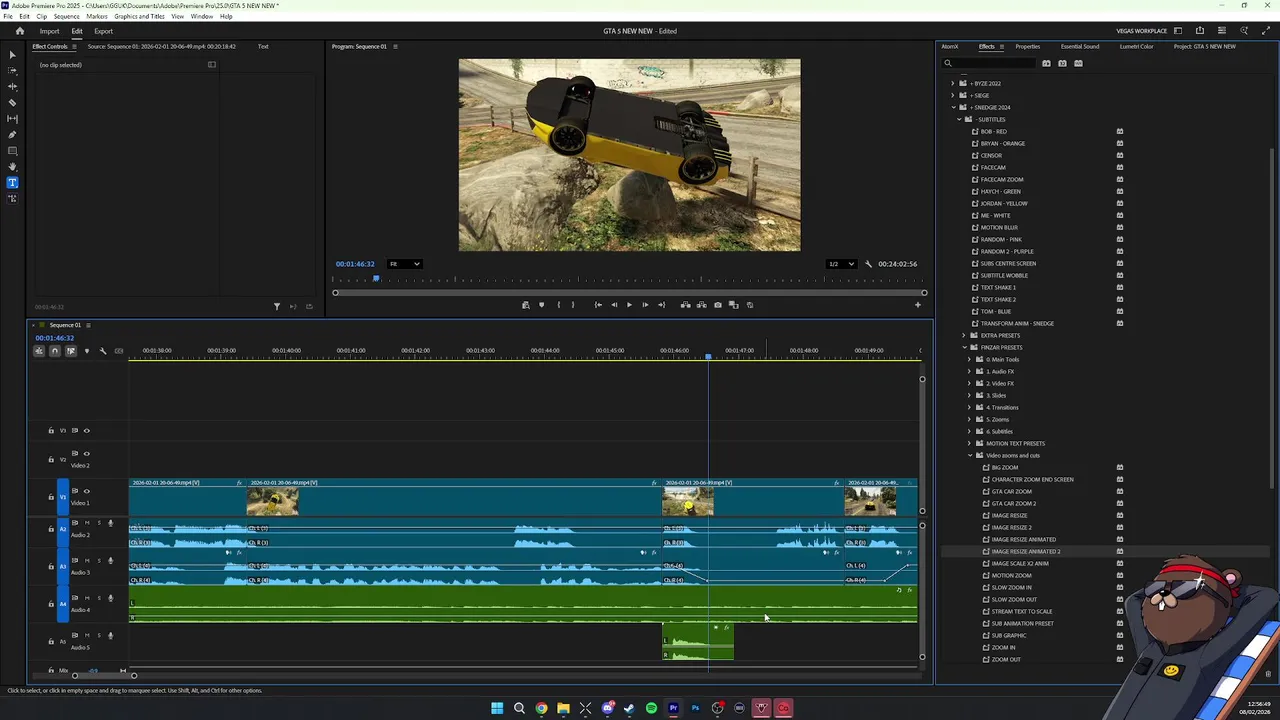Open the Effect Controls filter icon
The height and width of the screenshot is (720, 1280).
[x=277, y=306]
